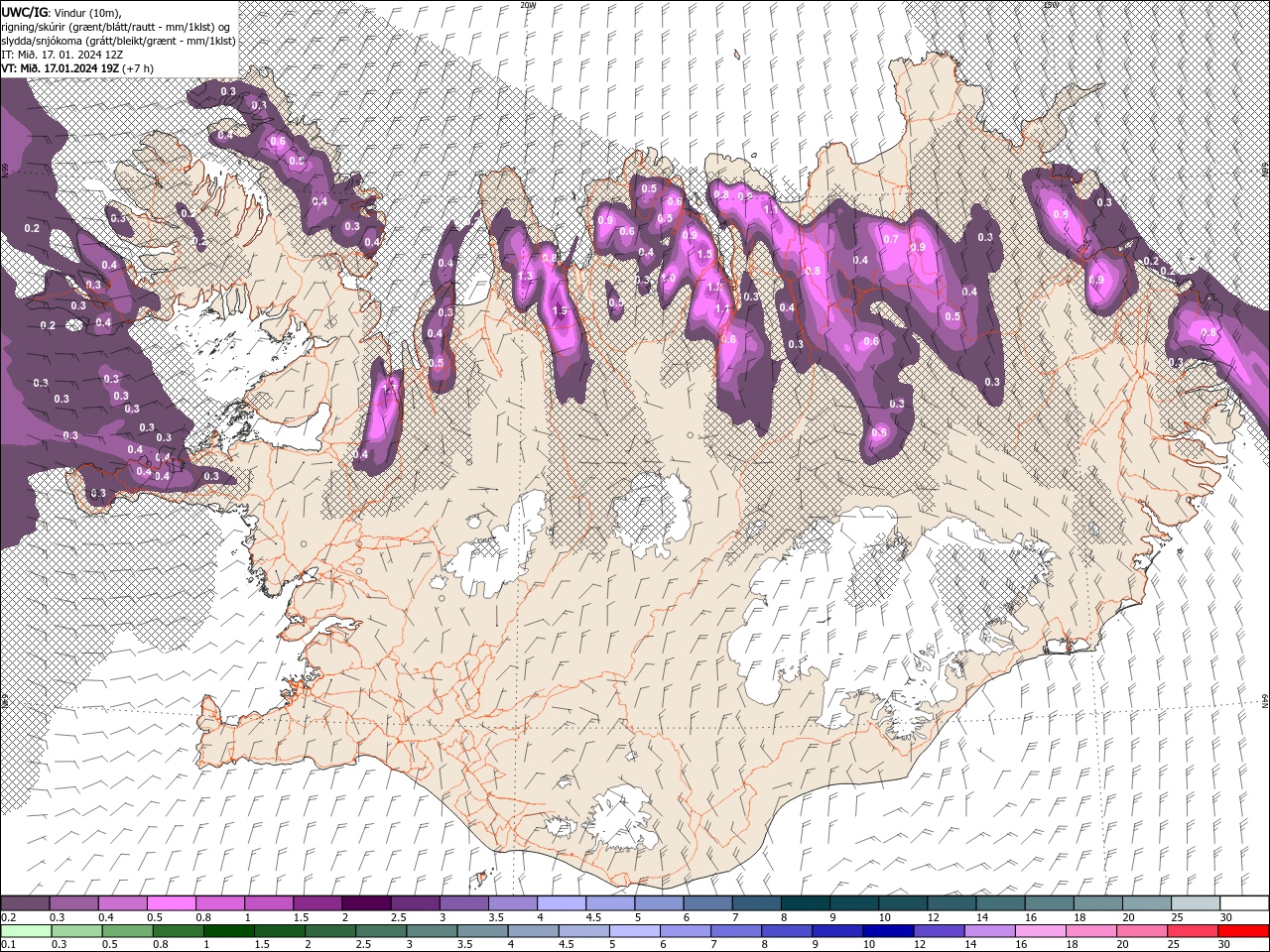
Task: Click the 7–8 blue swatch in lower legend row
Action: (736, 931)
